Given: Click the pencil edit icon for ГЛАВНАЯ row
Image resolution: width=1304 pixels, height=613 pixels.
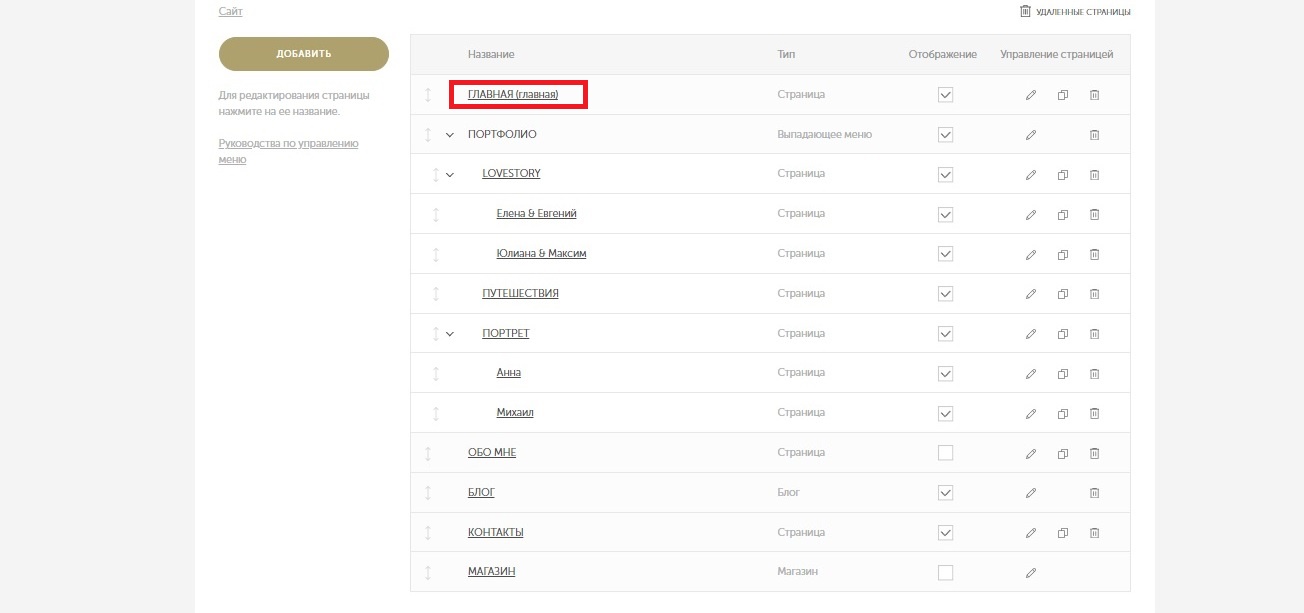Looking at the screenshot, I should pyautogui.click(x=1031, y=95).
